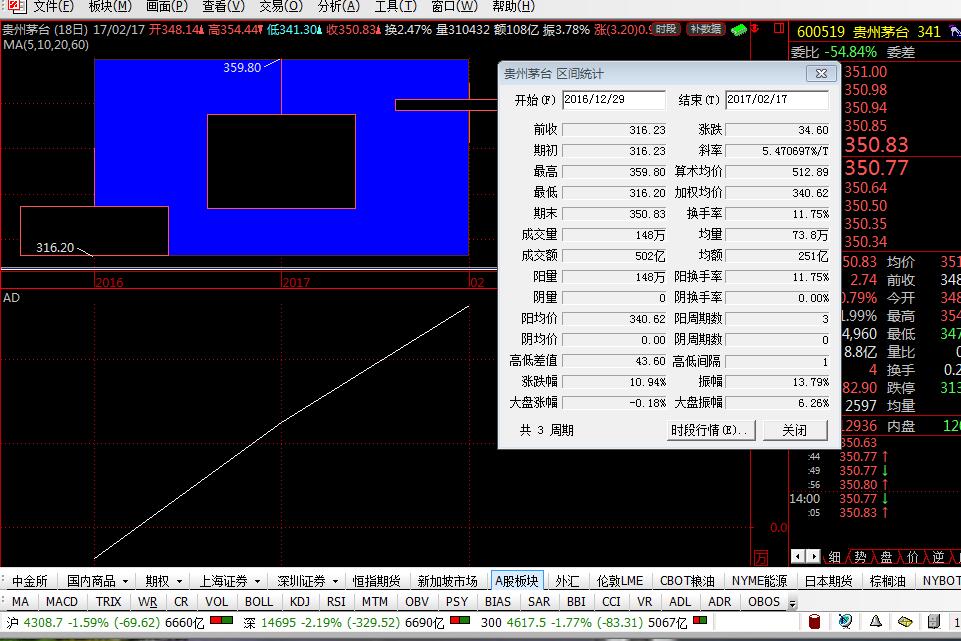This screenshot has width=961, height=641.
Task: Select the 盘 tab in quote panel
Action: click(886, 556)
